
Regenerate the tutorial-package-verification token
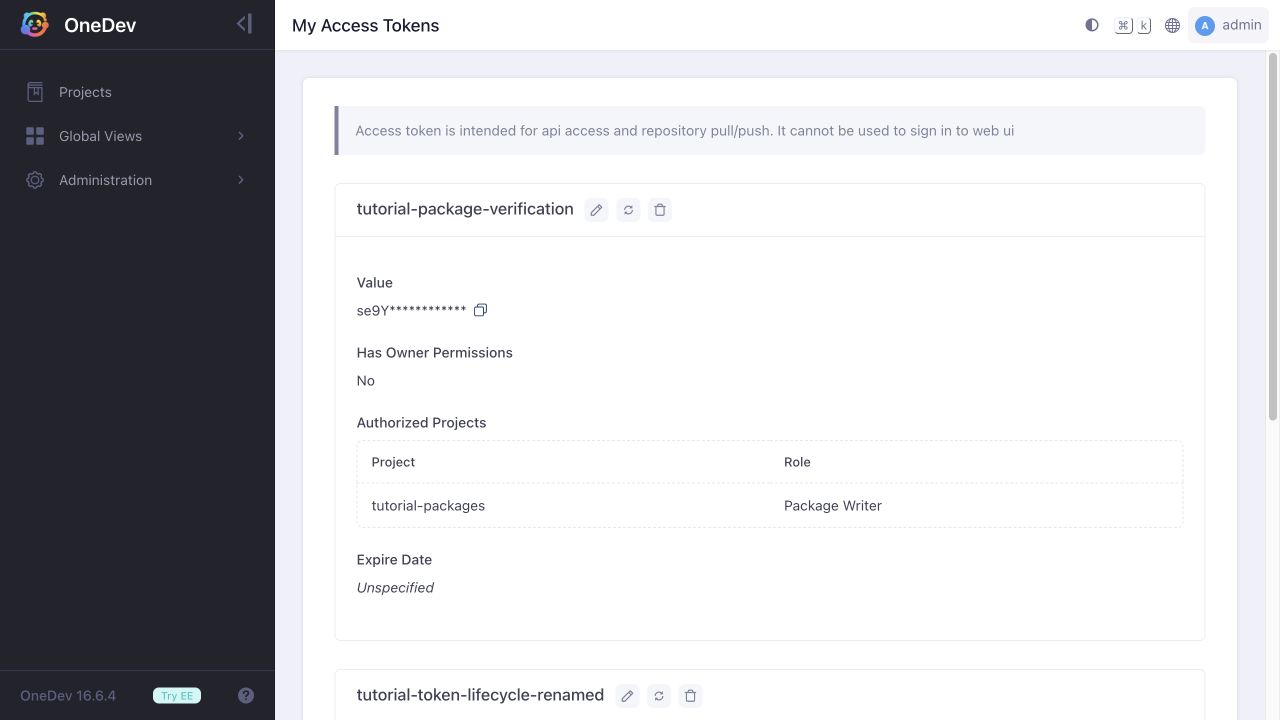(628, 210)
